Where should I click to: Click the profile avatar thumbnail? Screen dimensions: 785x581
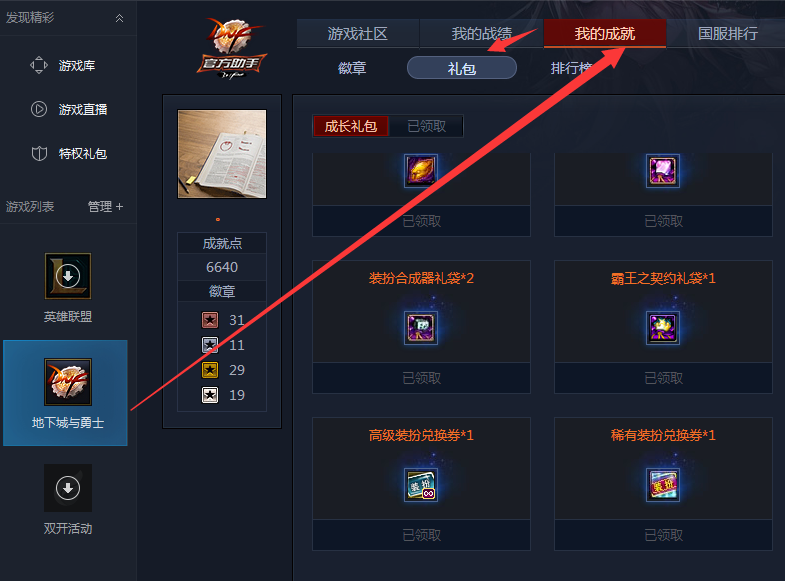click(x=222, y=154)
